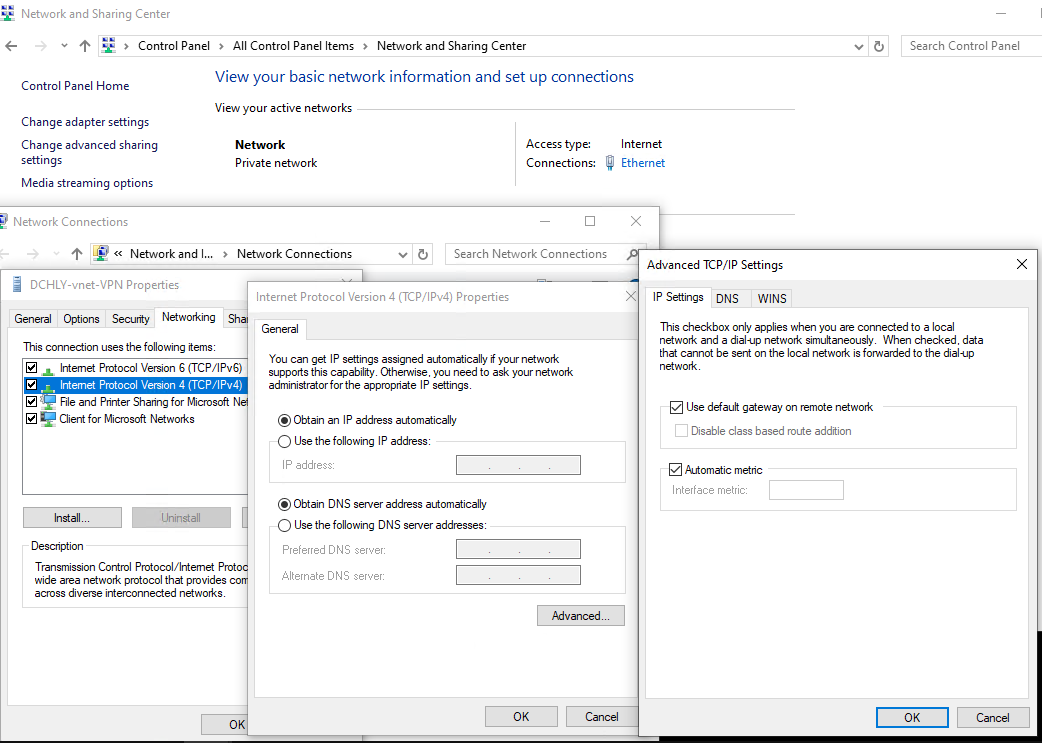This screenshot has width=1042, height=743.
Task: Uncheck the Automatic metric checkbox
Action: point(676,470)
